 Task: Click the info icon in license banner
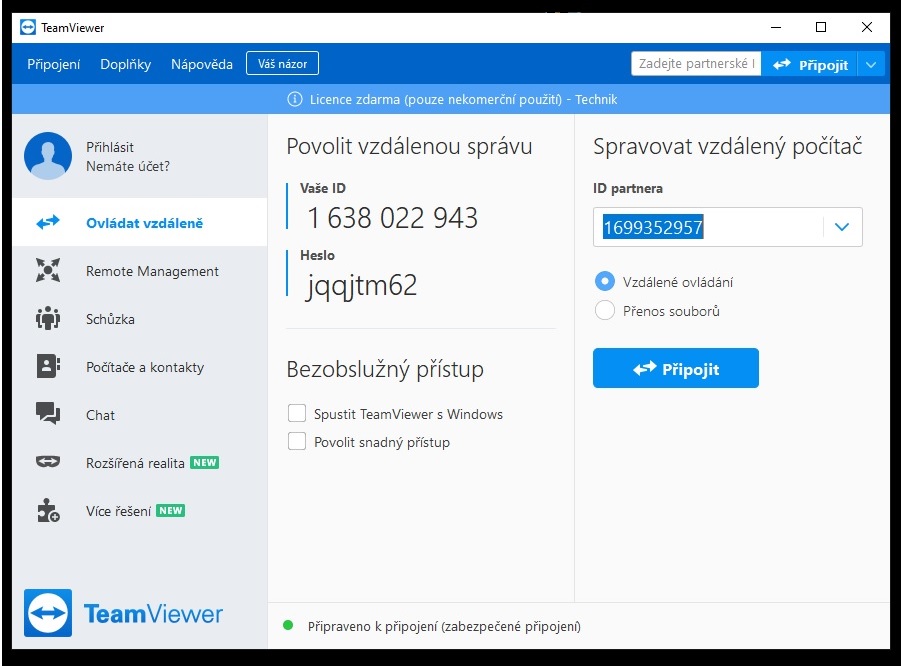[294, 99]
